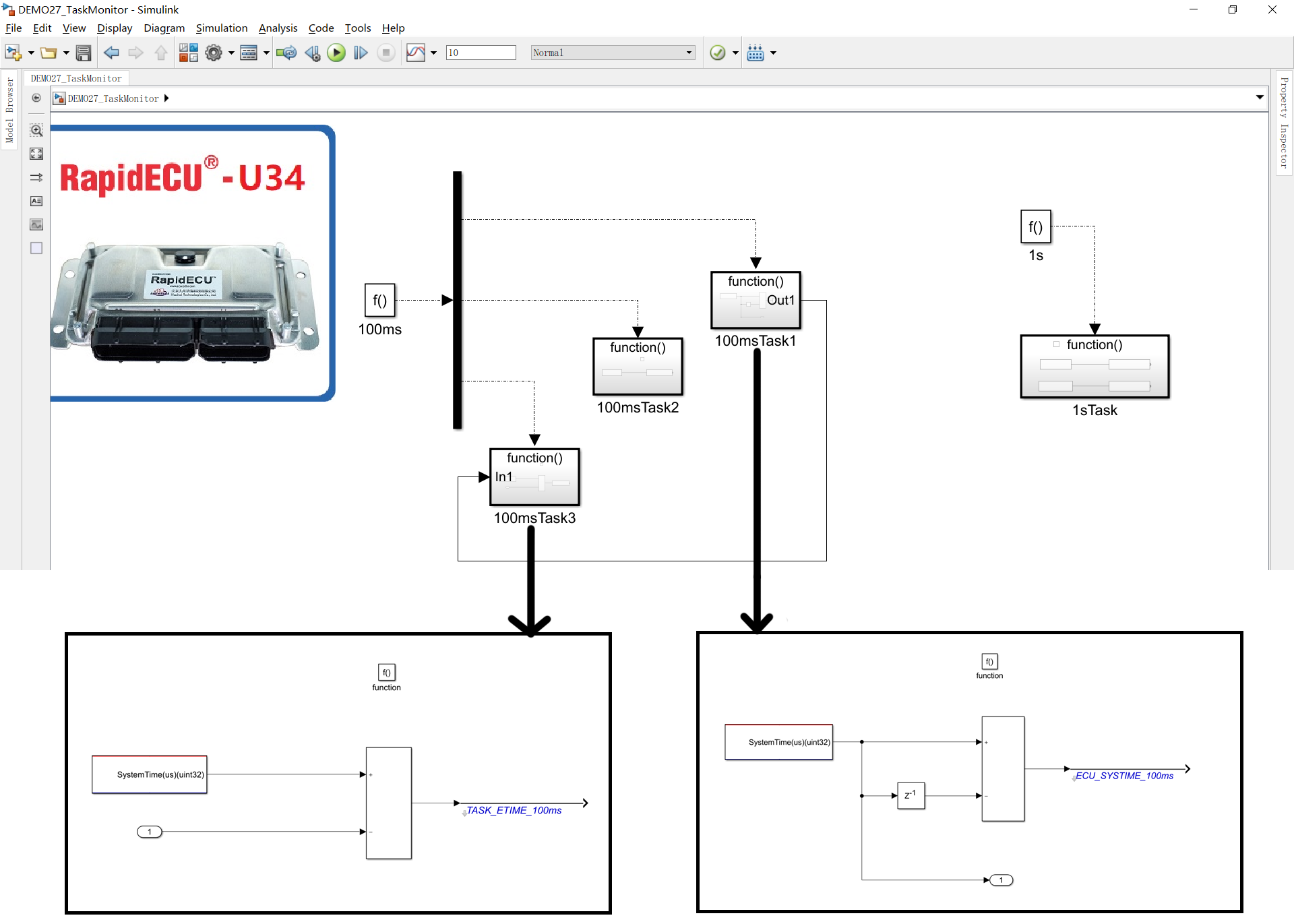Open the Library Browser icon
This screenshot has width=1294, height=924.
click(x=188, y=53)
